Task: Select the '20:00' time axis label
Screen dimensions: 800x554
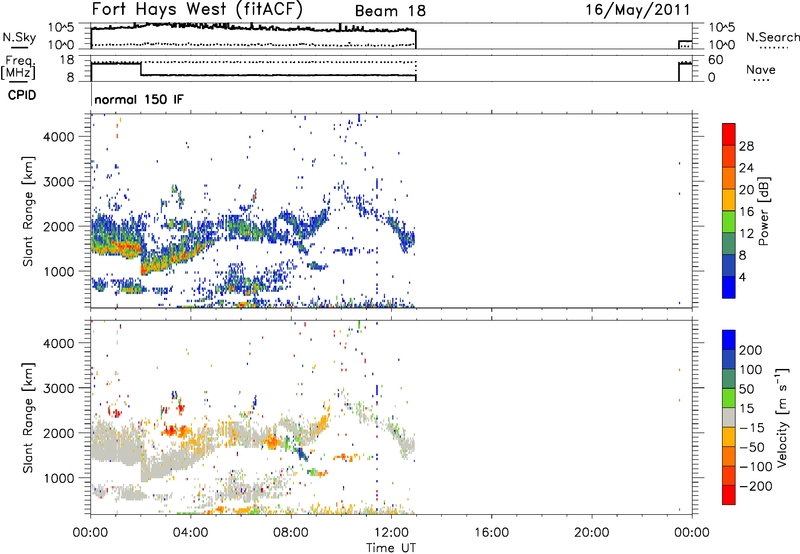Action: pos(591,533)
